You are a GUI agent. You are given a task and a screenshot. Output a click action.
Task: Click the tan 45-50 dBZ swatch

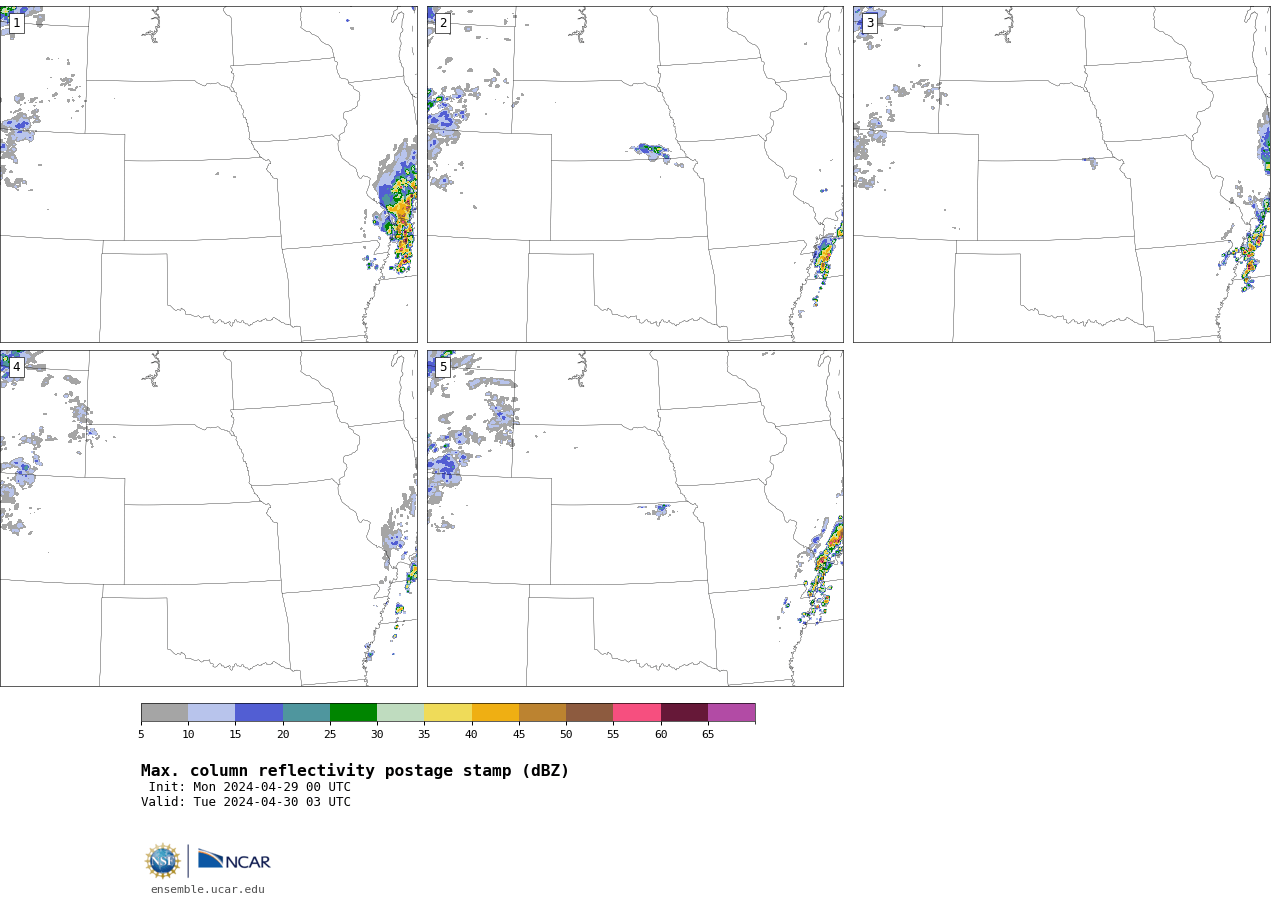pyautogui.click(x=542, y=713)
